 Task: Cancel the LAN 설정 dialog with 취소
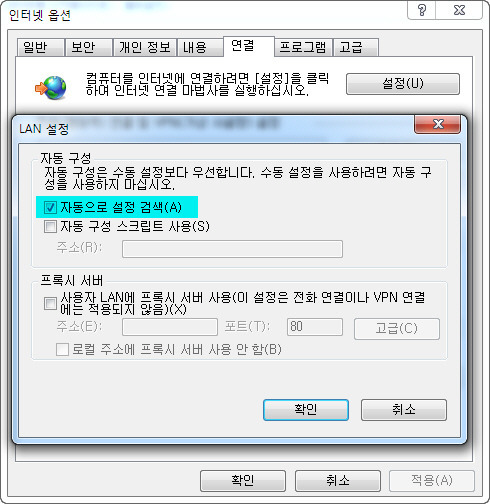coord(404,410)
